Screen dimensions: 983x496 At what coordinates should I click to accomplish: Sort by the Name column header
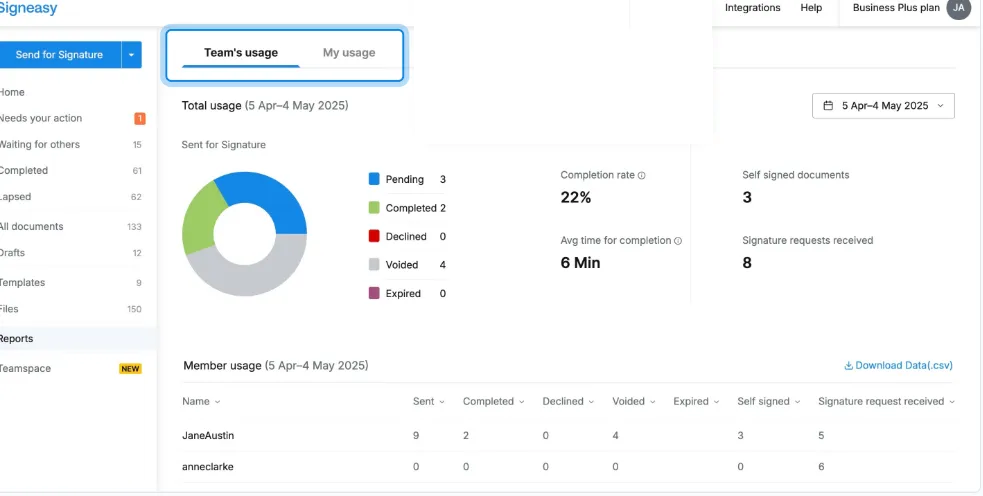point(201,401)
